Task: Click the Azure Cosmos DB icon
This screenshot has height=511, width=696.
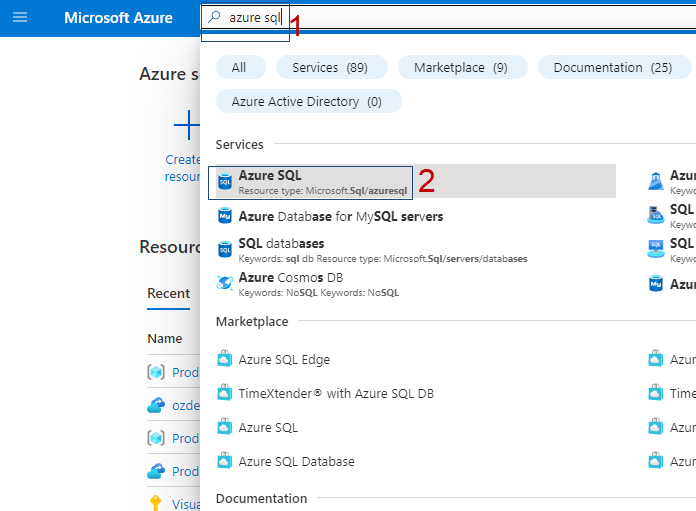Action: click(225, 282)
